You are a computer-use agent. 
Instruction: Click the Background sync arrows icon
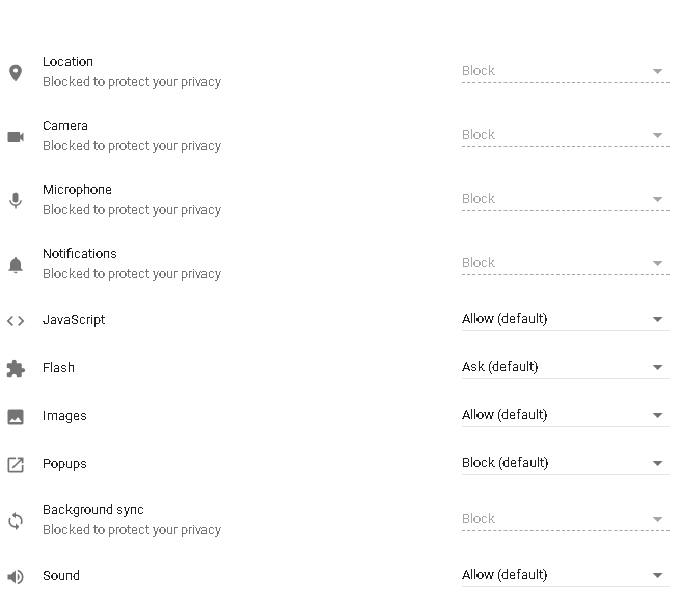(16, 521)
